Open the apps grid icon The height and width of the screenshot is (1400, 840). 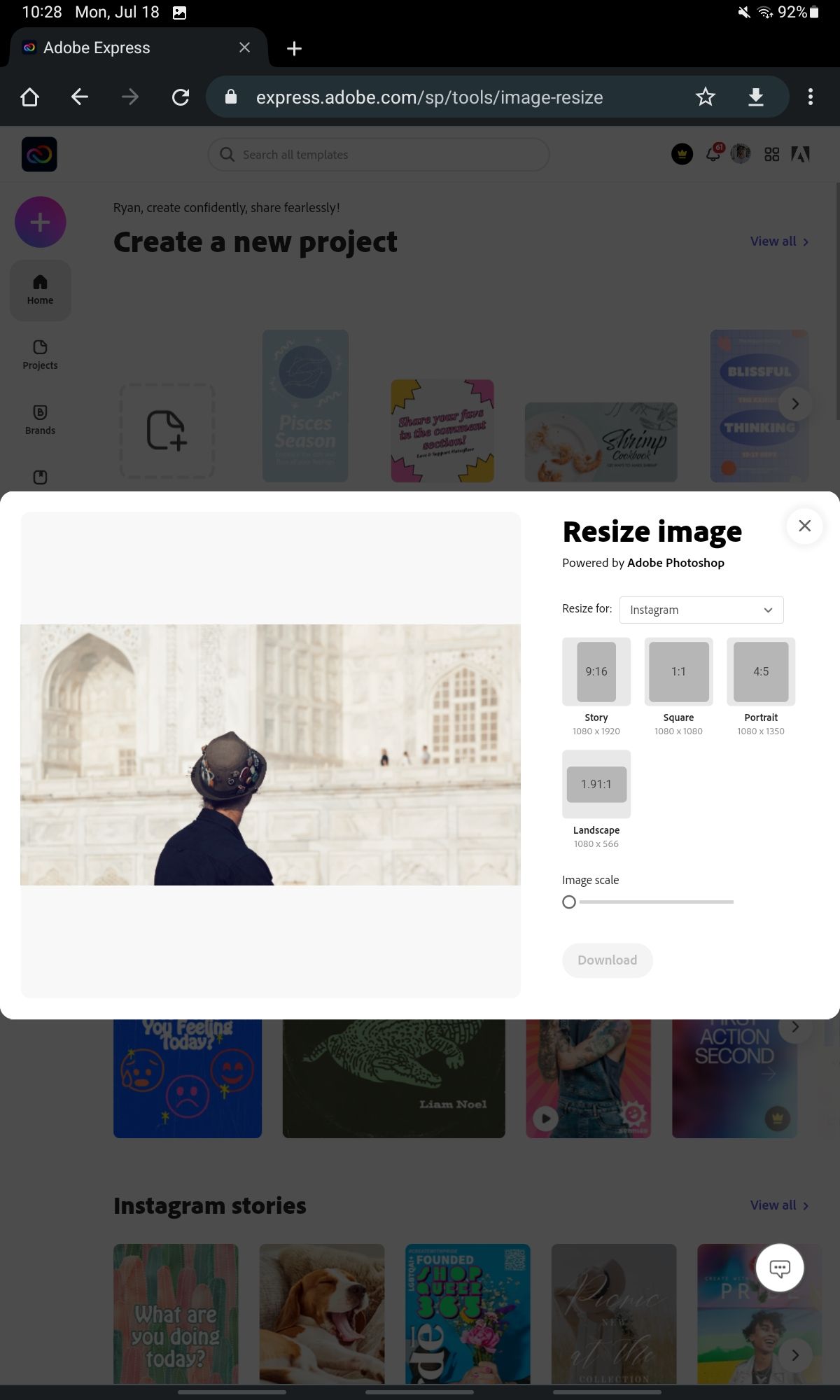click(x=771, y=154)
